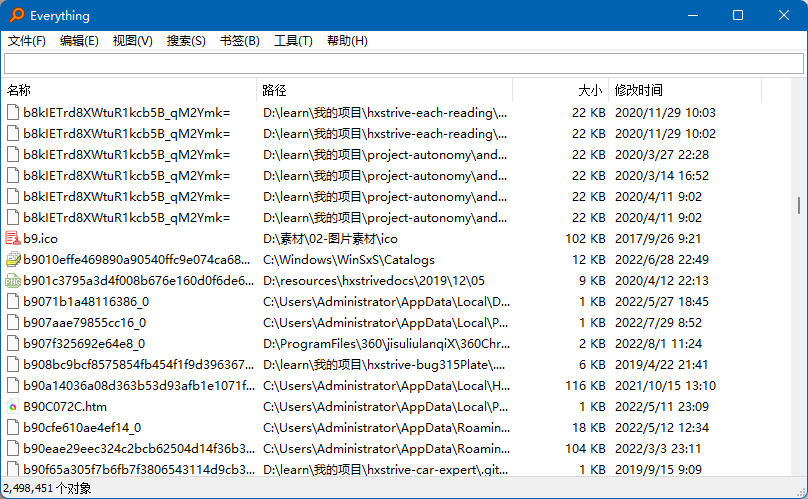This screenshot has height=499, width=808.
Task: Sort results by the 名称 column header
Action: click(x=129, y=90)
